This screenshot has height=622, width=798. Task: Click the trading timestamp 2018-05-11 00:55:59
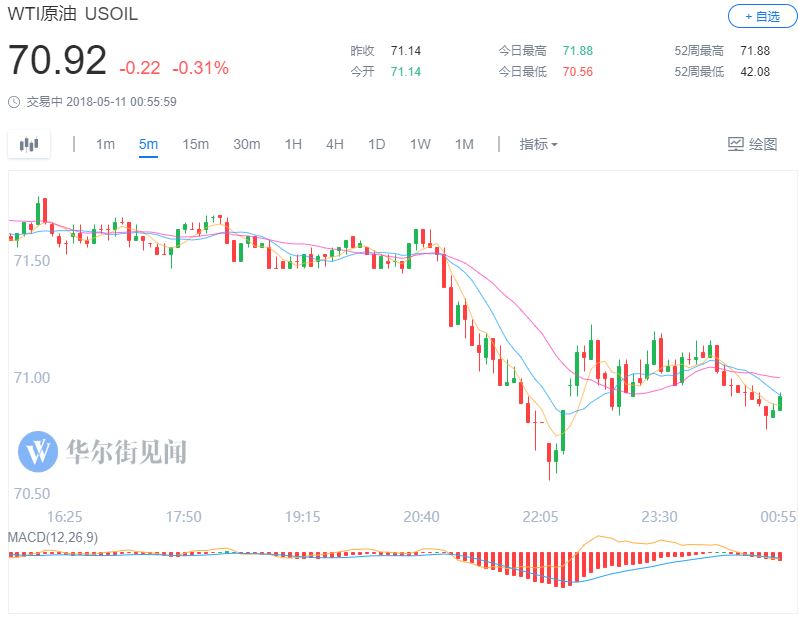pyautogui.click(x=121, y=102)
